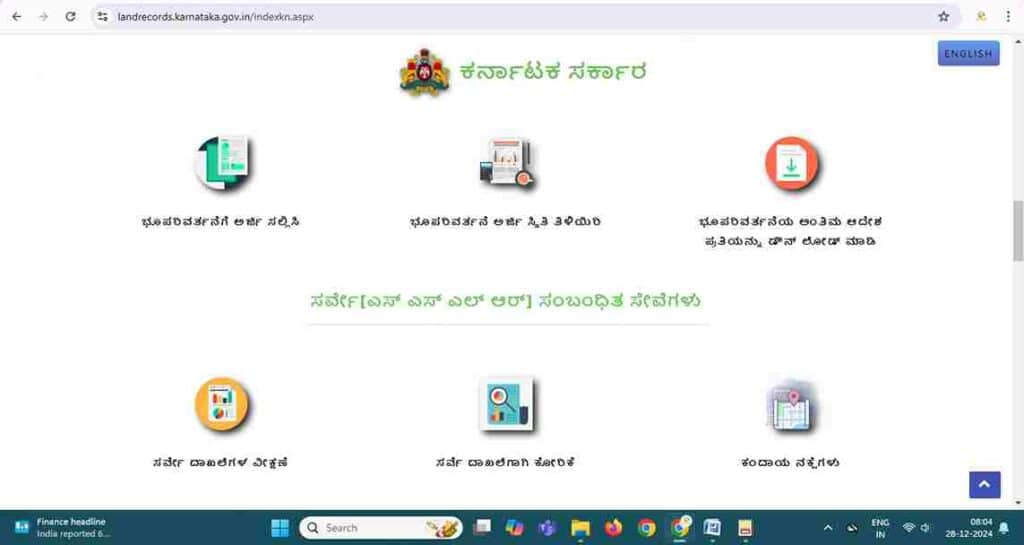Open ಕಂದಾಯ ನಕ್ಷೆಗಳು text link
1024x545 pixels.
pyautogui.click(x=790, y=462)
